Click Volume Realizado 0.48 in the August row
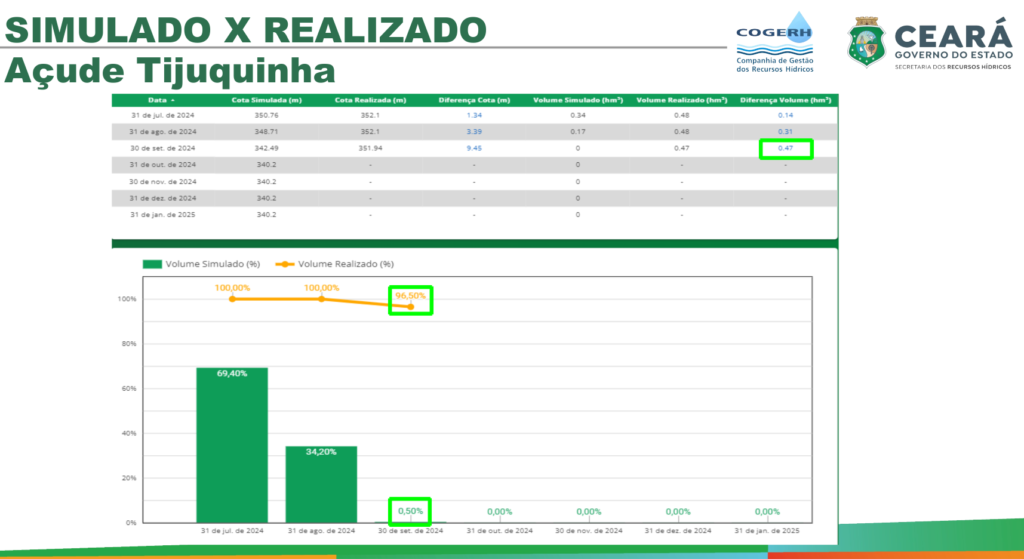Viewport: 1024px width, 559px height. point(682,132)
